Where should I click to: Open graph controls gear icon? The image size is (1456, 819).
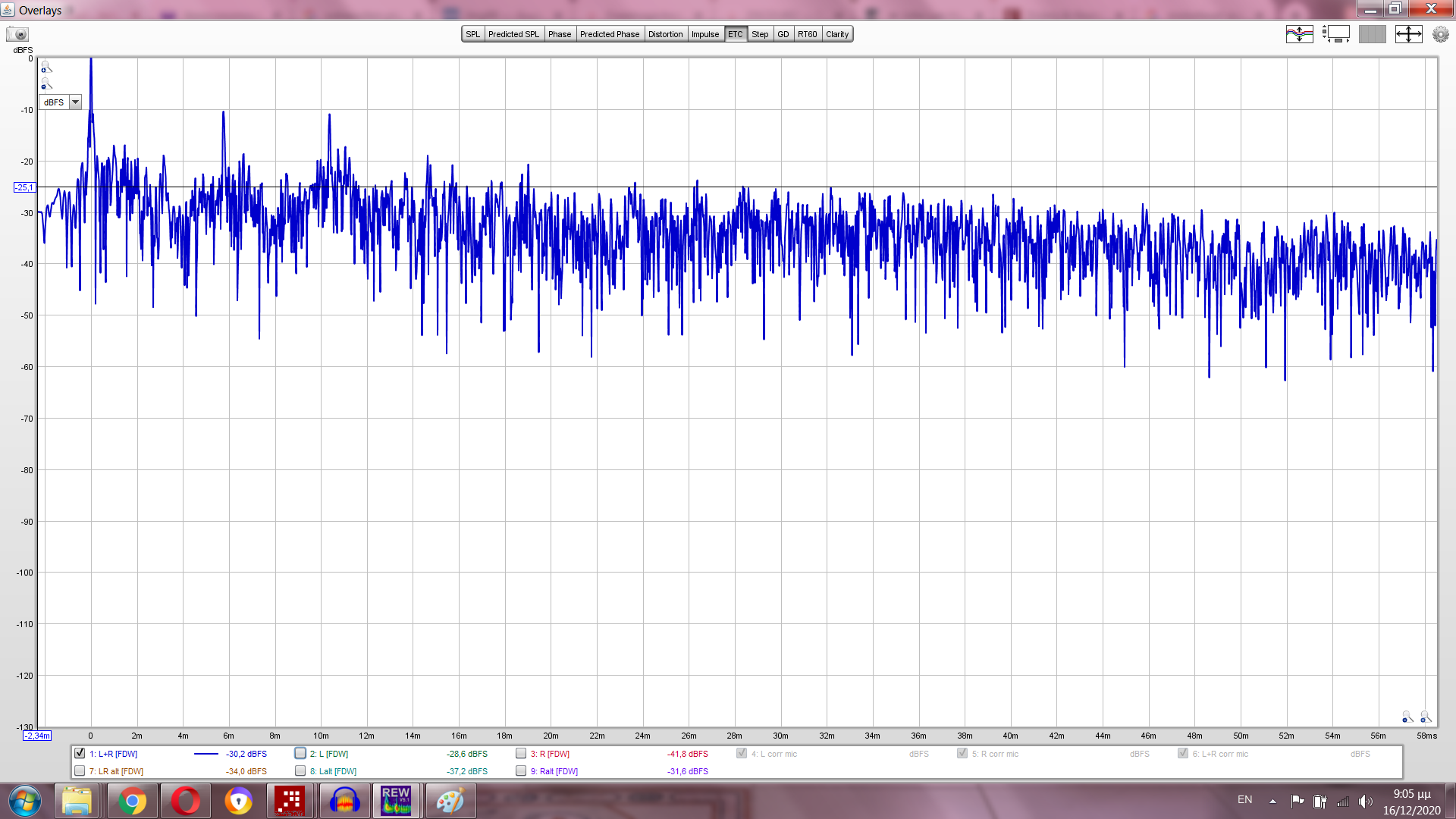[1440, 34]
